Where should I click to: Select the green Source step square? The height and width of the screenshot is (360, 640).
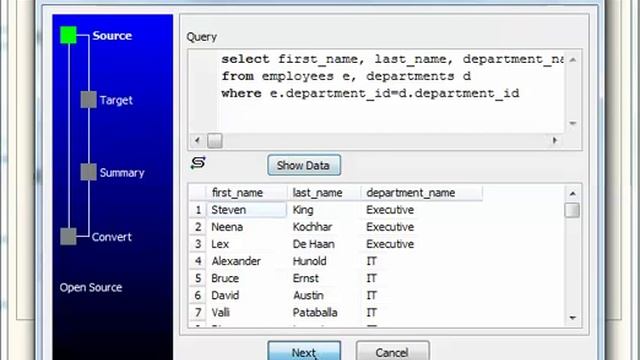(x=68, y=35)
